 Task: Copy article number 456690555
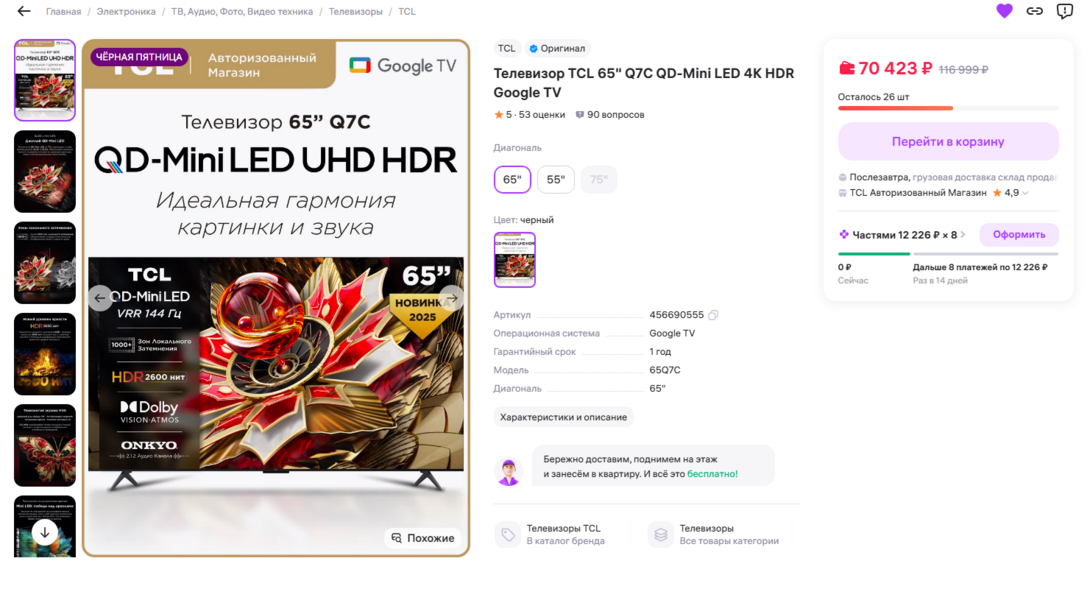pyautogui.click(x=713, y=315)
